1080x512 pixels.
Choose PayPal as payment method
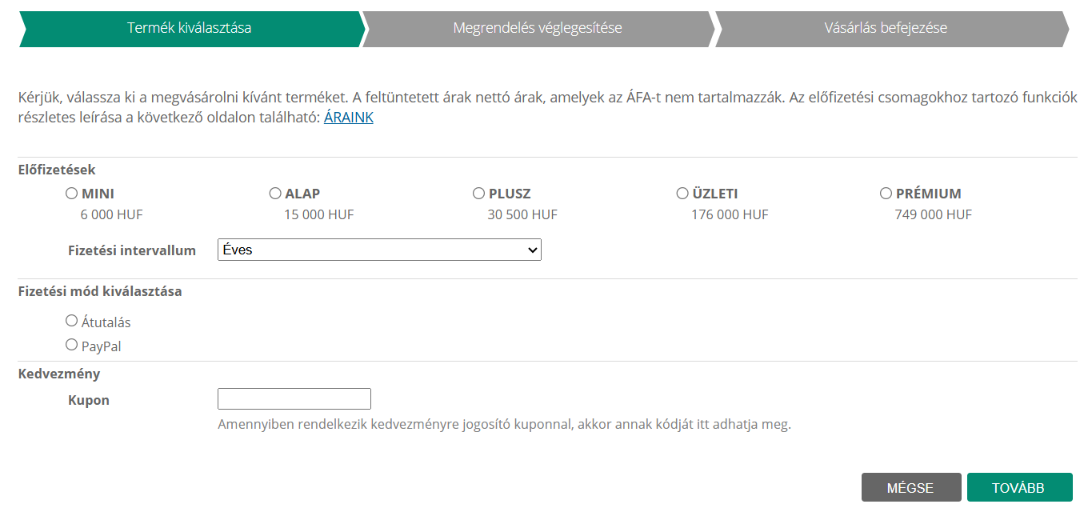(72, 345)
